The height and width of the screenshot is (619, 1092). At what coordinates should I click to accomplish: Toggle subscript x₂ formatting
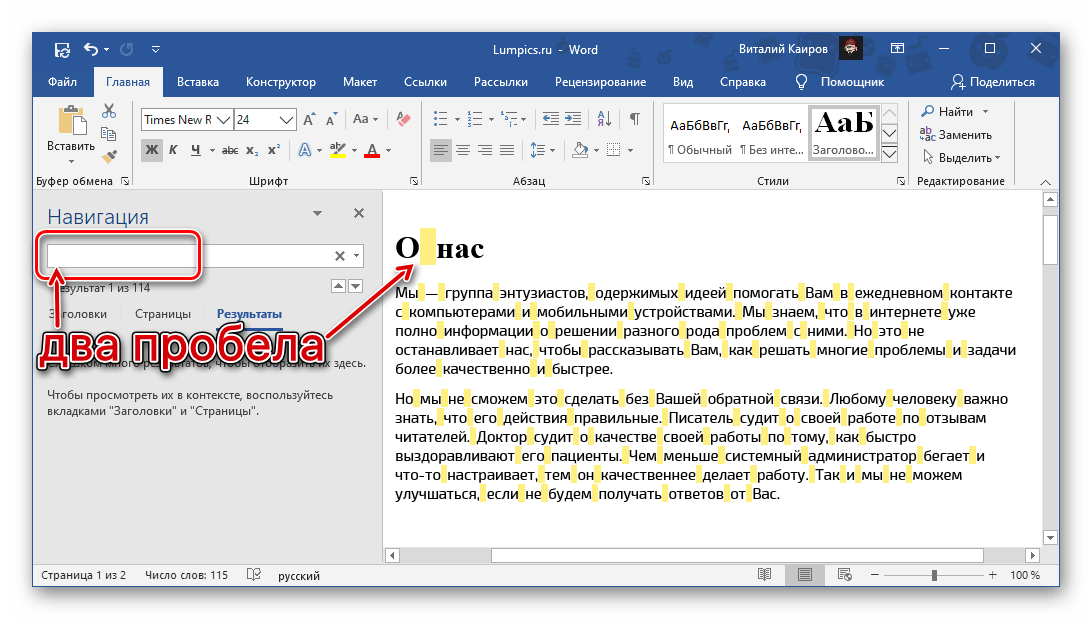252,150
